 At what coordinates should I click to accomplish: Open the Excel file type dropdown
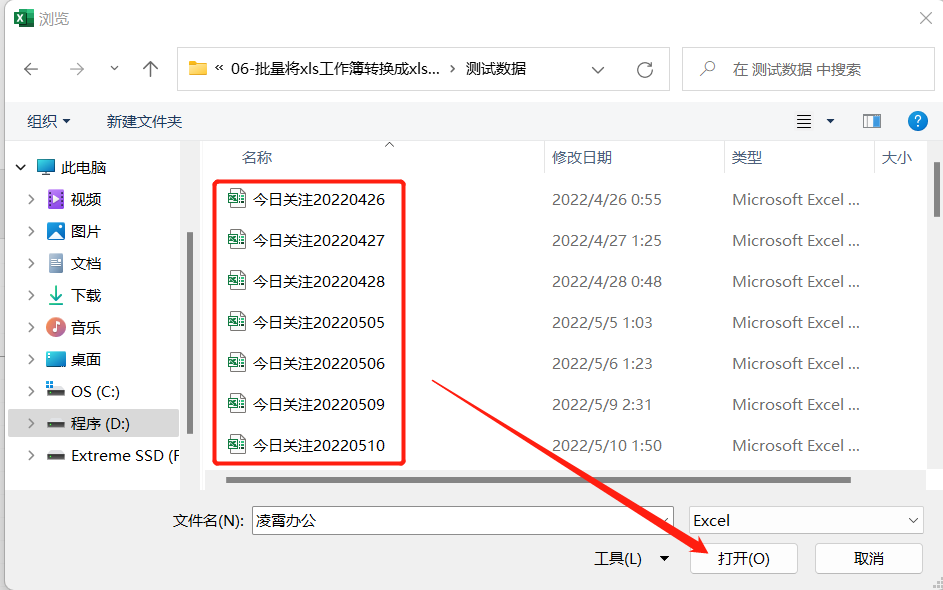806,520
